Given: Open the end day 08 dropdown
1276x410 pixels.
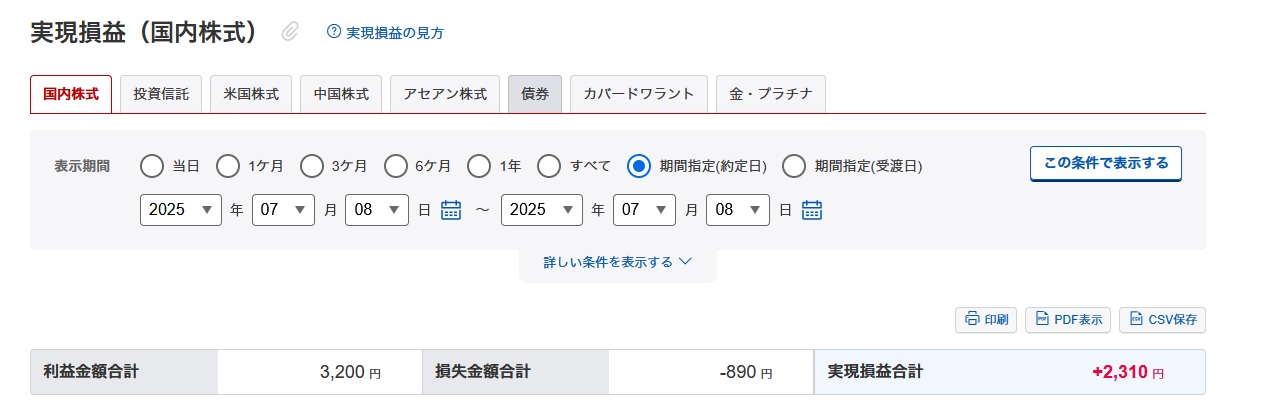Looking at the screenshot, I should click(738, 210).
